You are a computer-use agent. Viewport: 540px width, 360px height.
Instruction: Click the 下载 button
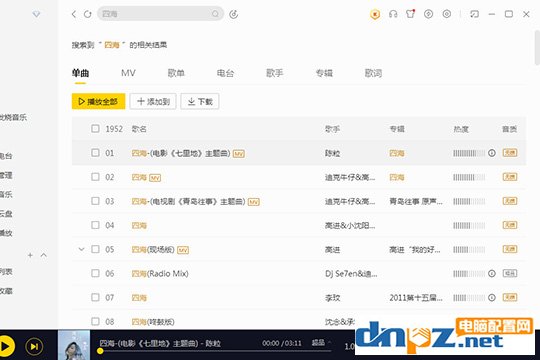coord(200,101)
